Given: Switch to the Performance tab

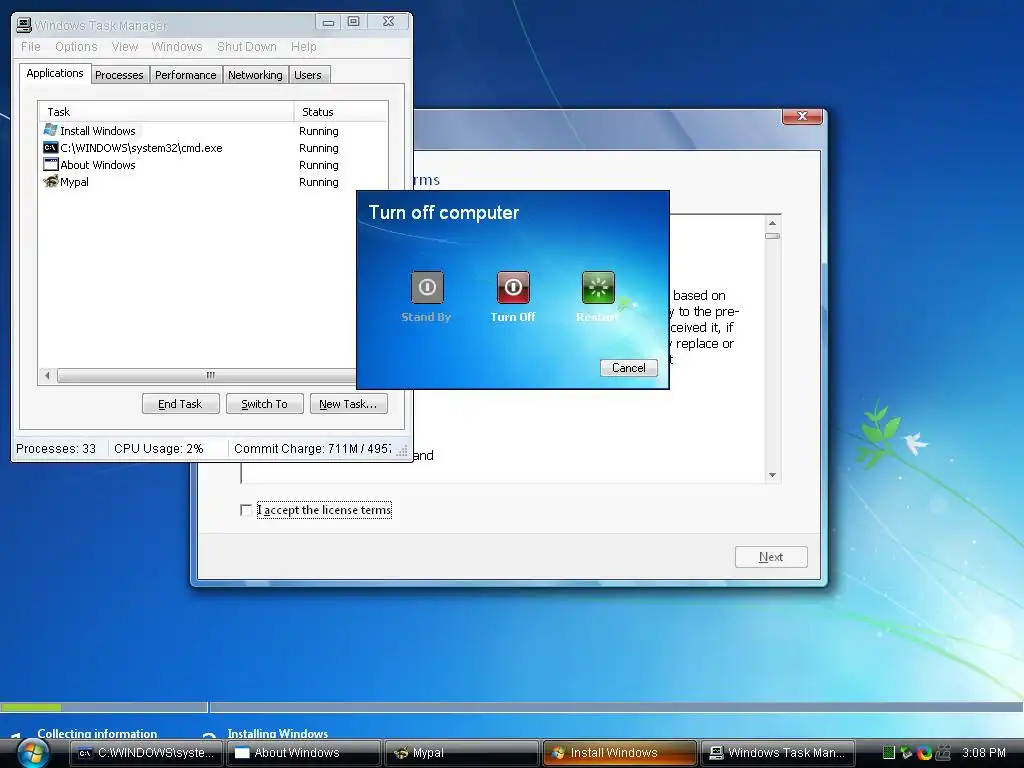Looking at the screenshot, I should [185, 75].
